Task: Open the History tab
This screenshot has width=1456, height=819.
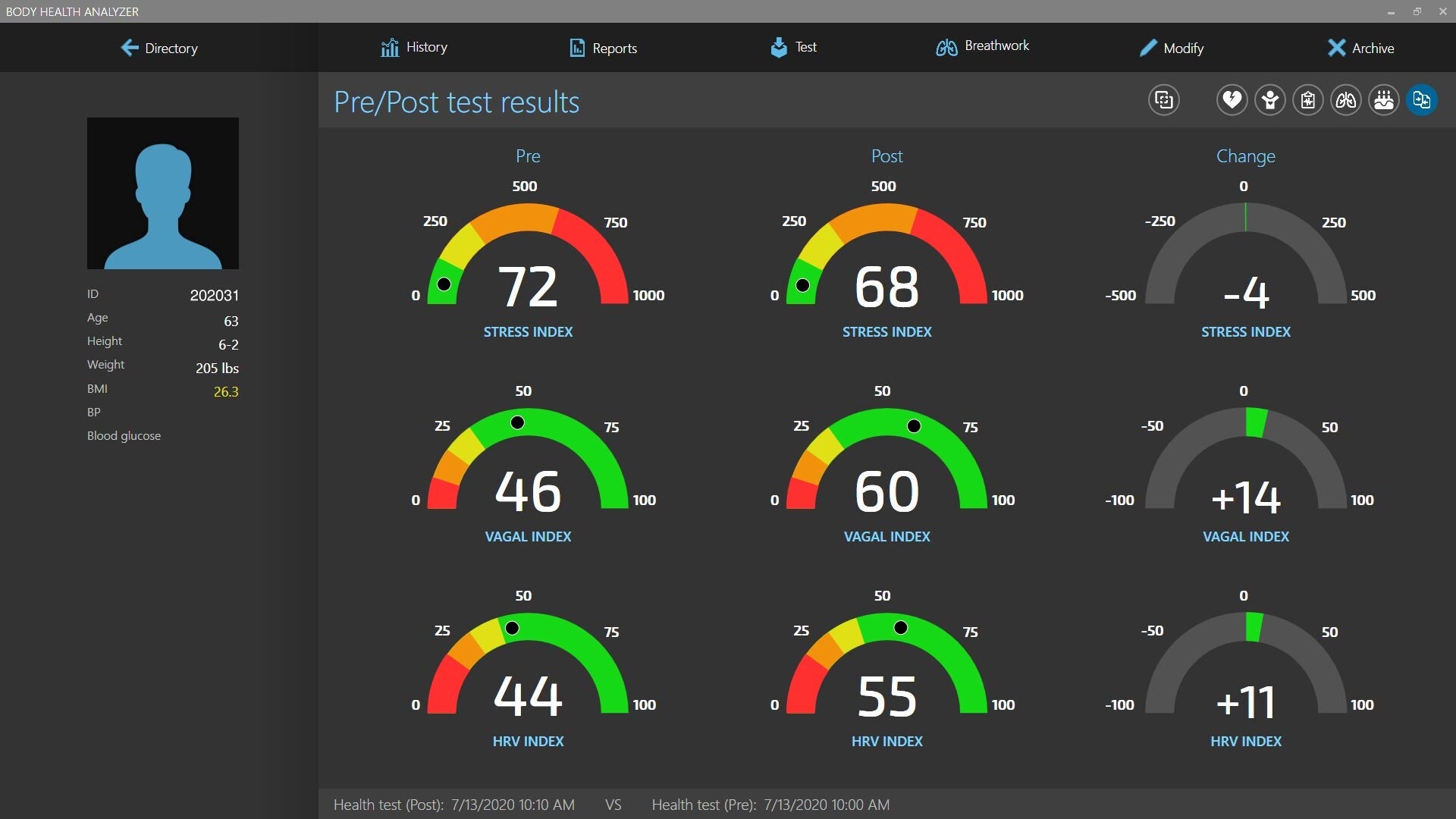Action: pyautogui.click(x=414, y=47)
